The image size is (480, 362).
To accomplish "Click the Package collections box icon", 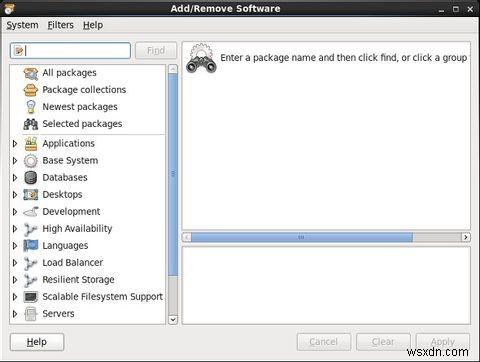I will [x=31, y=90].
